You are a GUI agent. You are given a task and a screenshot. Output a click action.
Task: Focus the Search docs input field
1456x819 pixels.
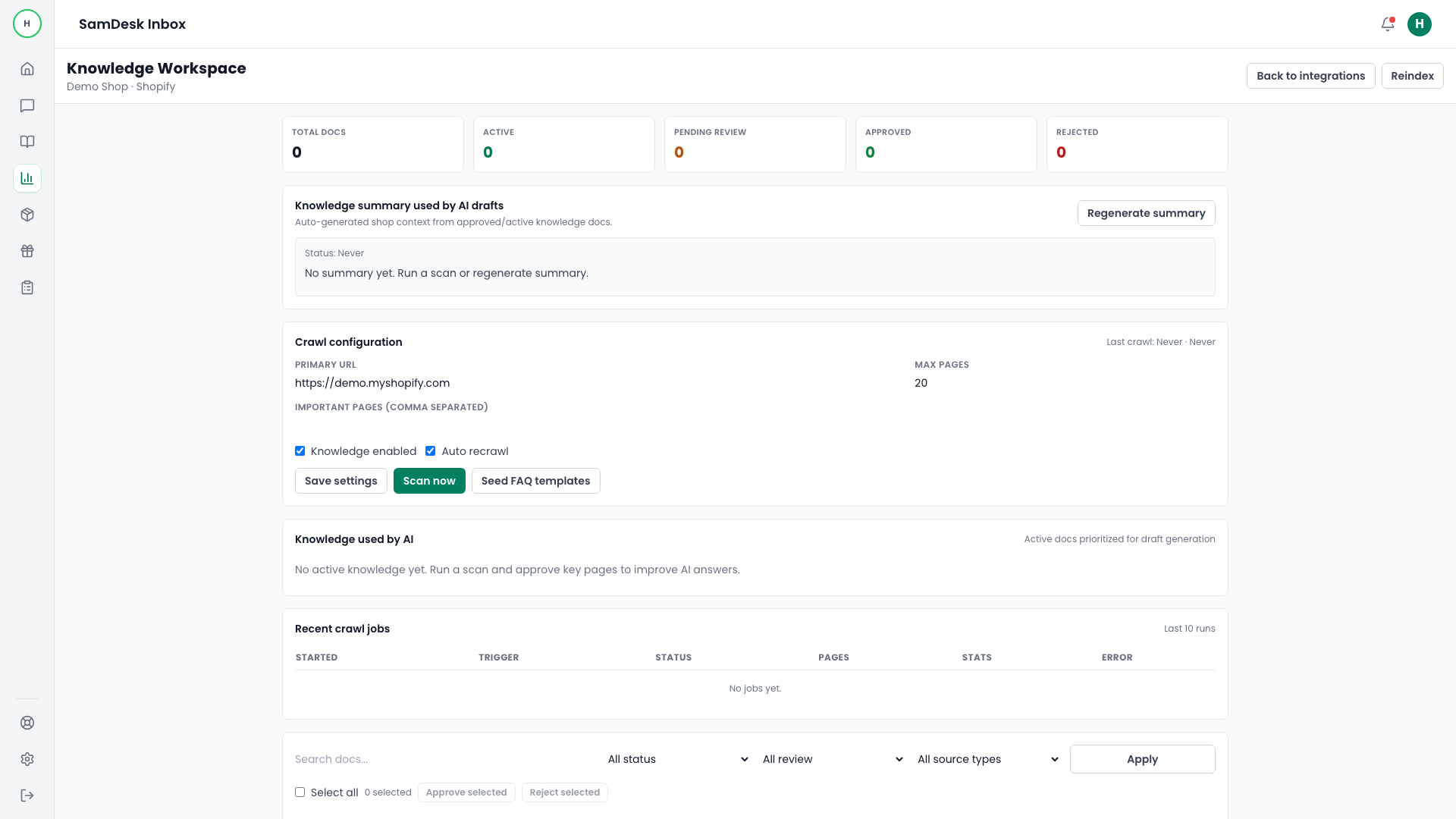coord(444,759)
